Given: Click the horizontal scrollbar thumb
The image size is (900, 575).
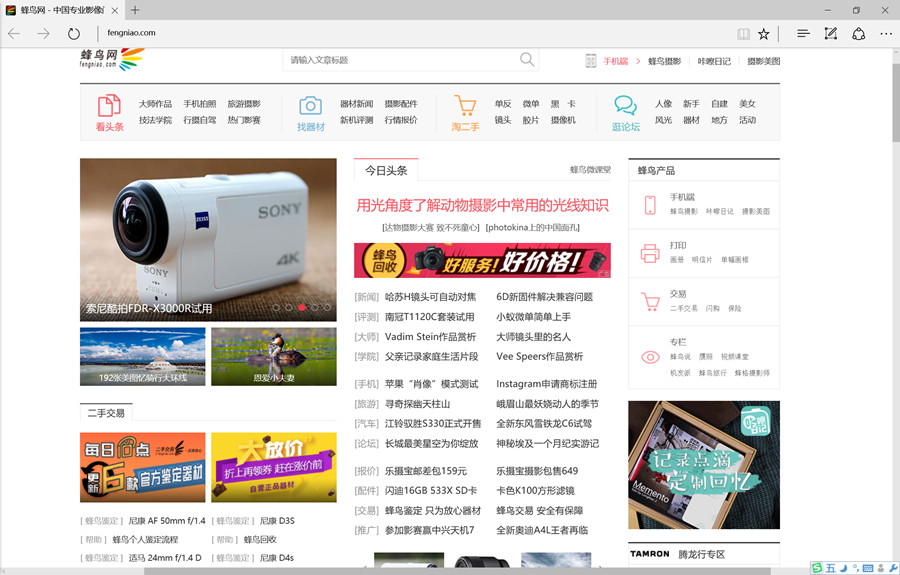Looking at the screenshot, I should coord(457,571).
